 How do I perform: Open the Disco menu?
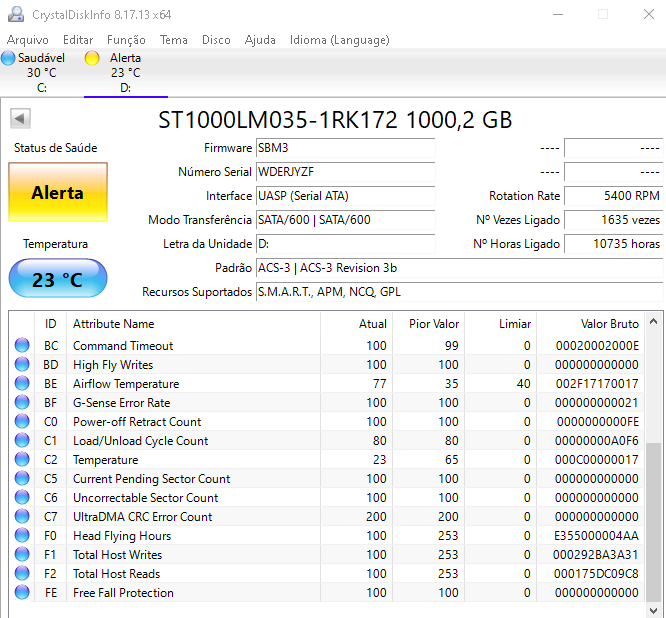pos(216,40)
